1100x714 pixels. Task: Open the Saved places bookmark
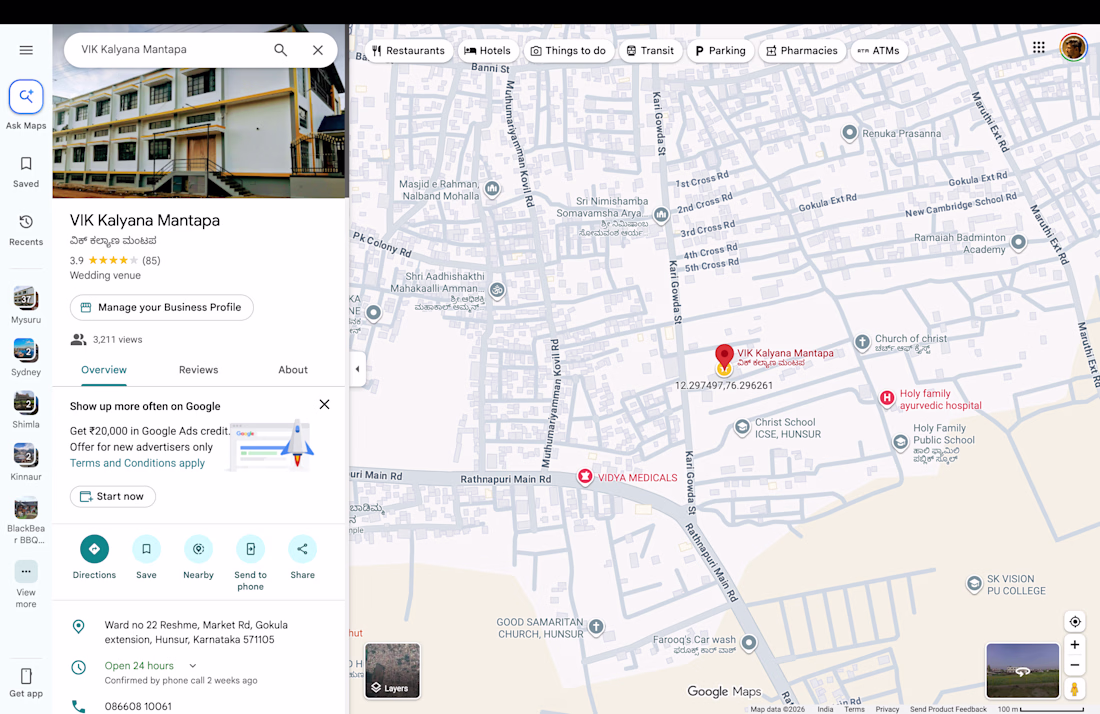[26, 163]
